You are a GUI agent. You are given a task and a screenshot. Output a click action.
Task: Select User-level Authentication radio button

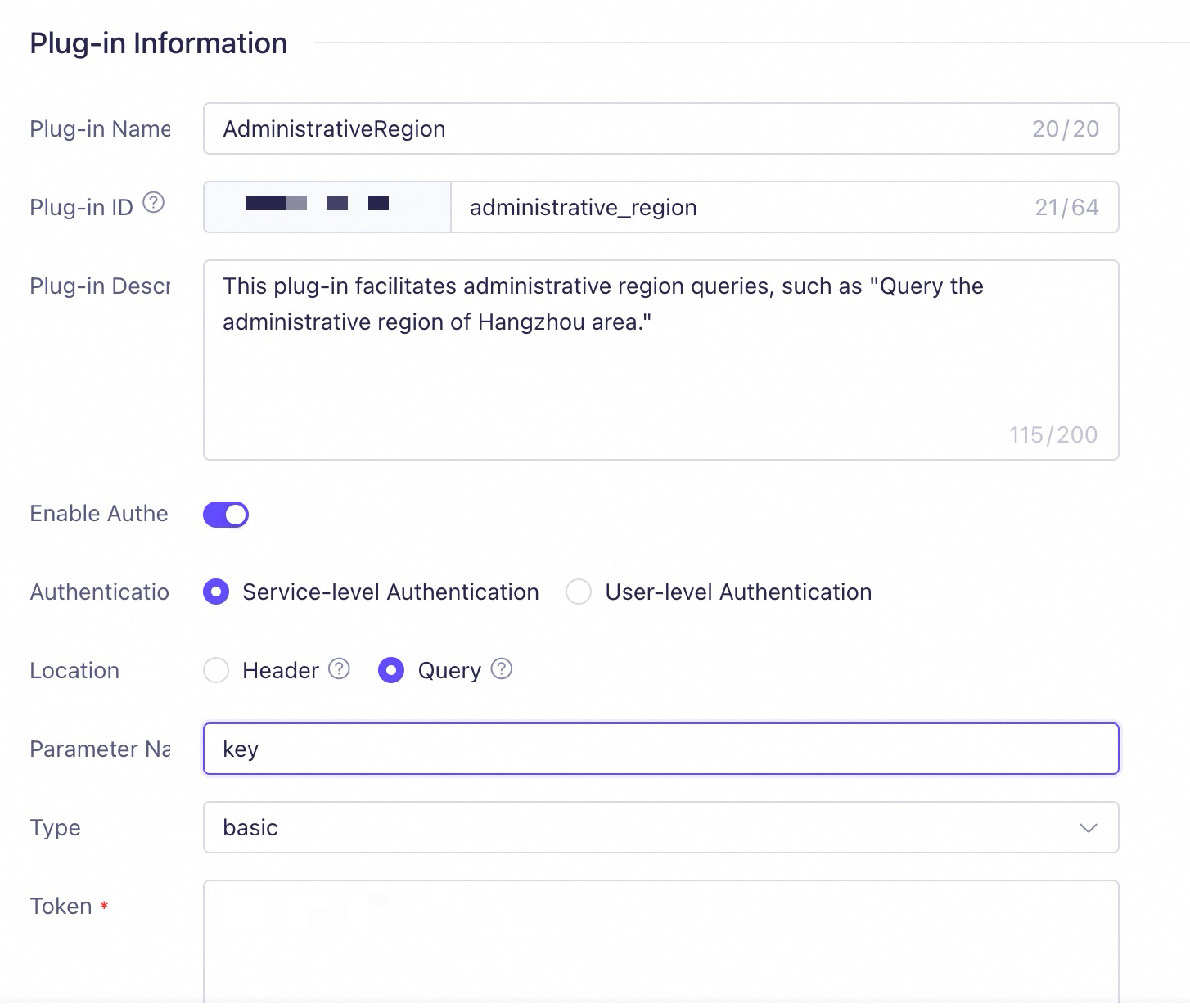(579, 592)
